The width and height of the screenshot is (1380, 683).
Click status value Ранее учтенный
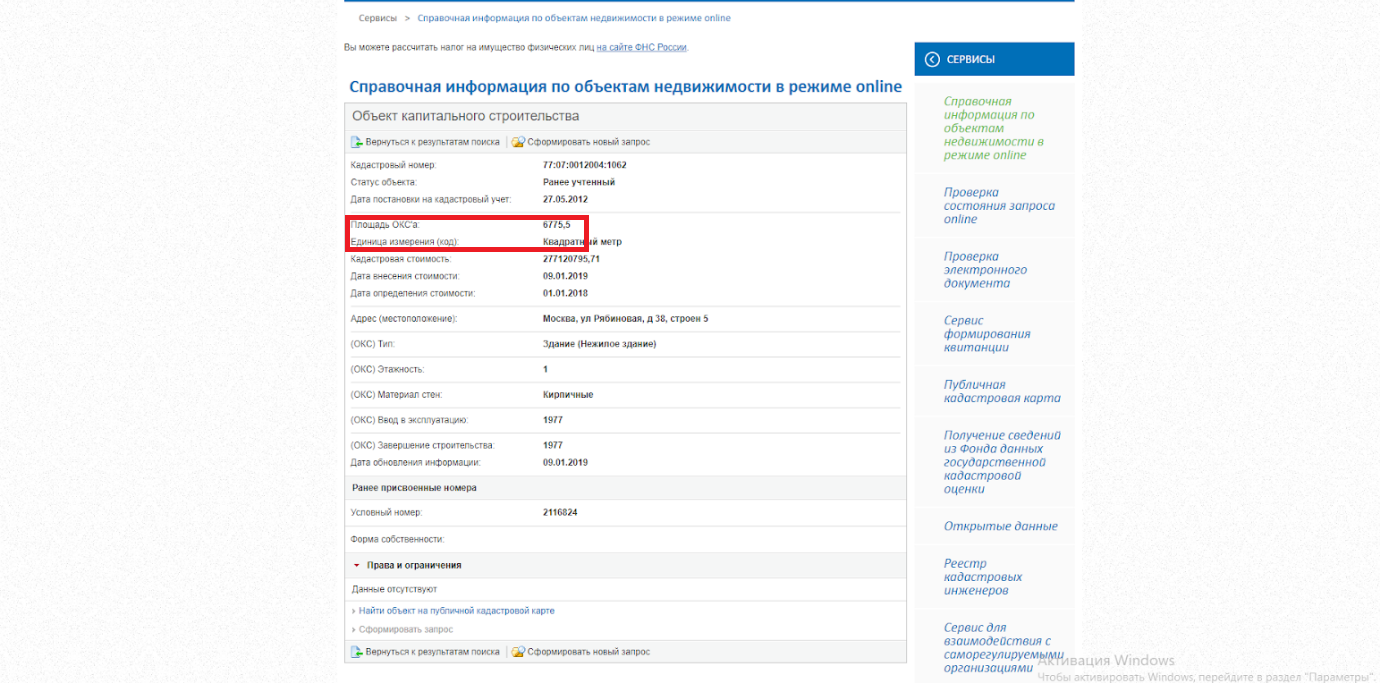point(579,182)
